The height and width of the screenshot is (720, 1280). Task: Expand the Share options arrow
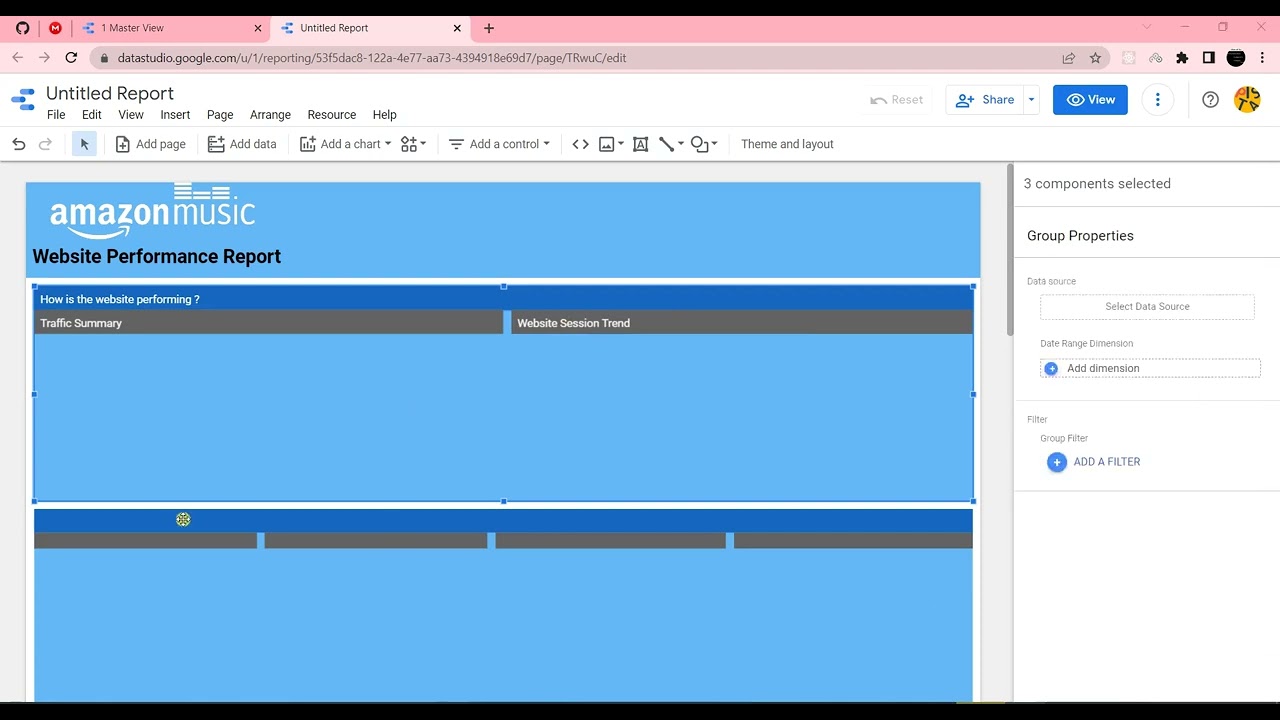(x=1031, y=100)
